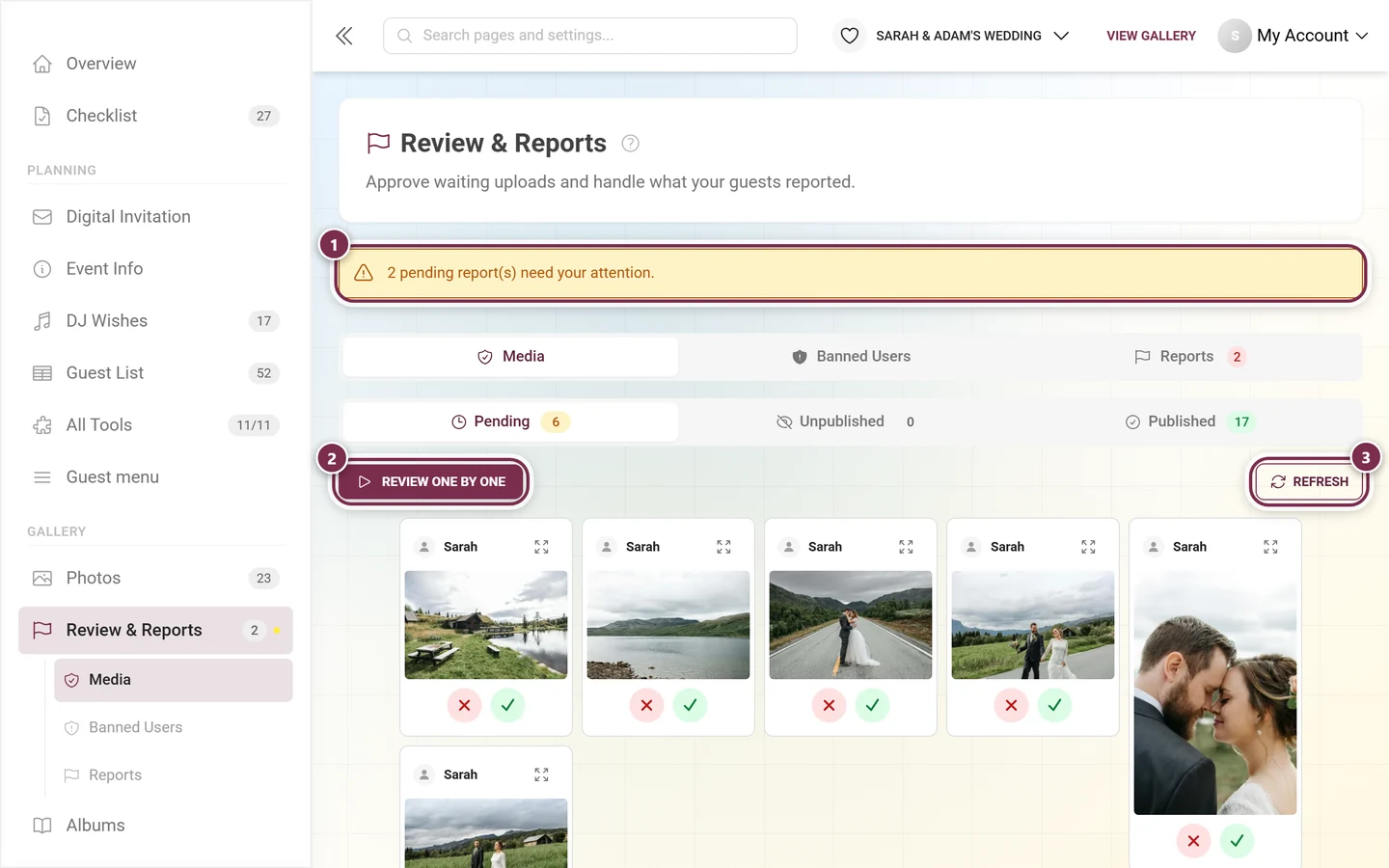Open the My Account dropdown menu
1389x868 pixels.
pyautogui.click(x=1294, y=36)
